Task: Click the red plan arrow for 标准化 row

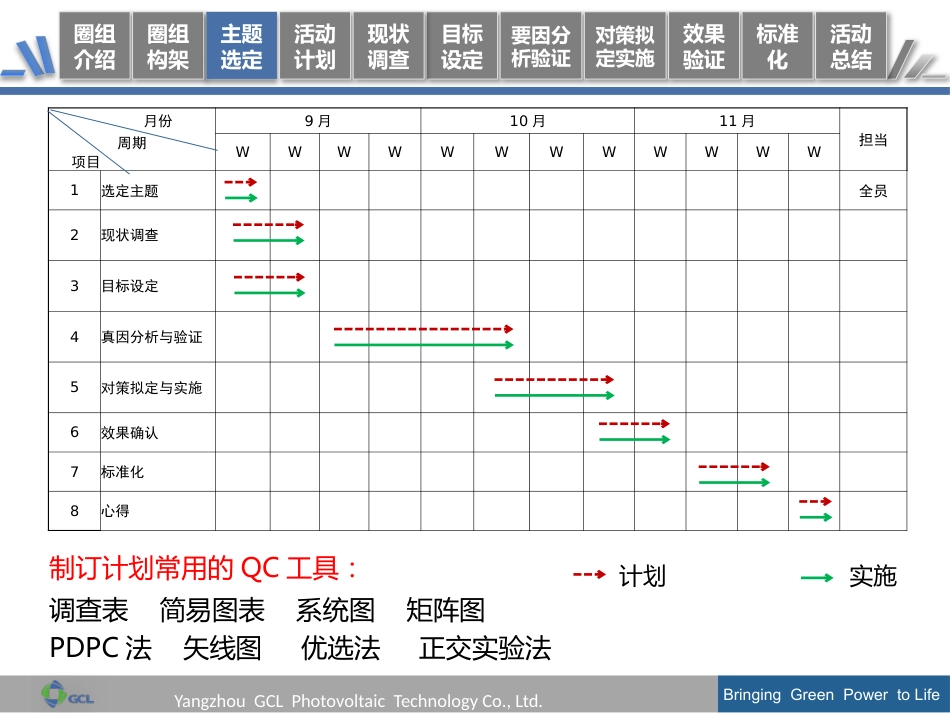Action: 734,466
